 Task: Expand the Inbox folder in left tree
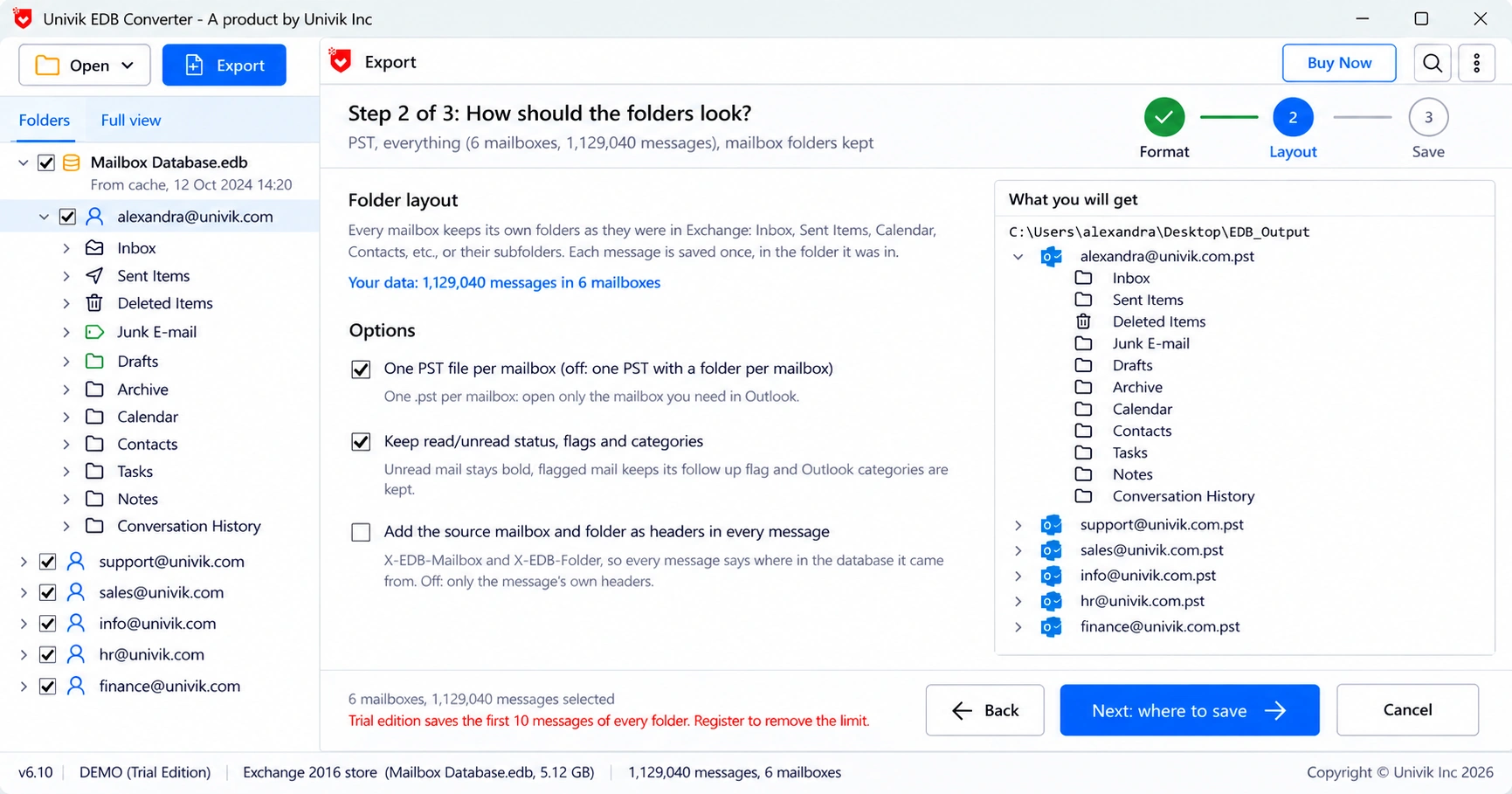pyautogui.click(x=66, y=248)
